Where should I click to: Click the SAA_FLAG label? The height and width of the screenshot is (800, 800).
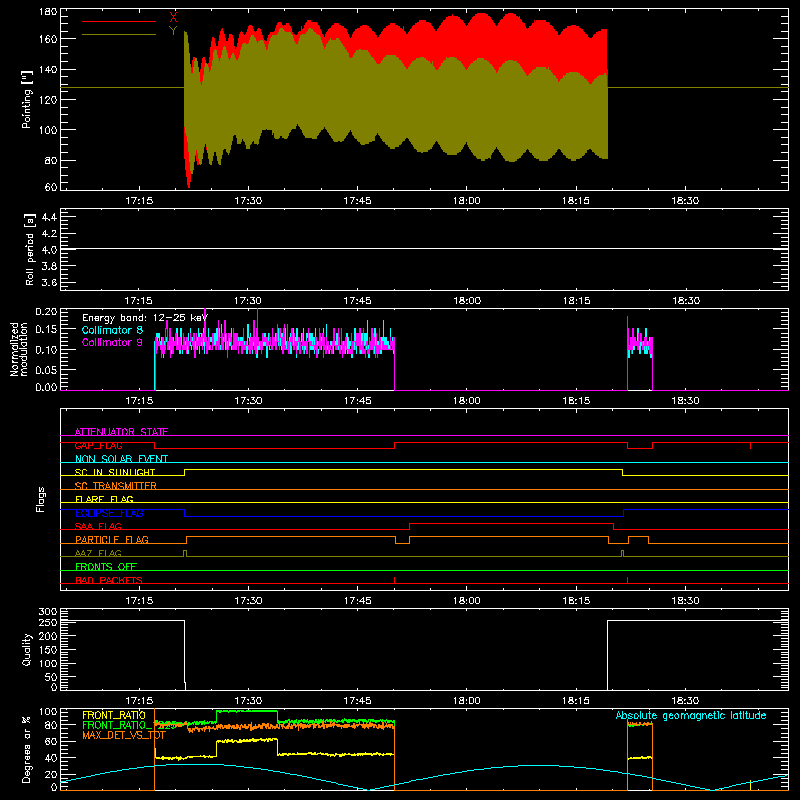tap(98, 526)
